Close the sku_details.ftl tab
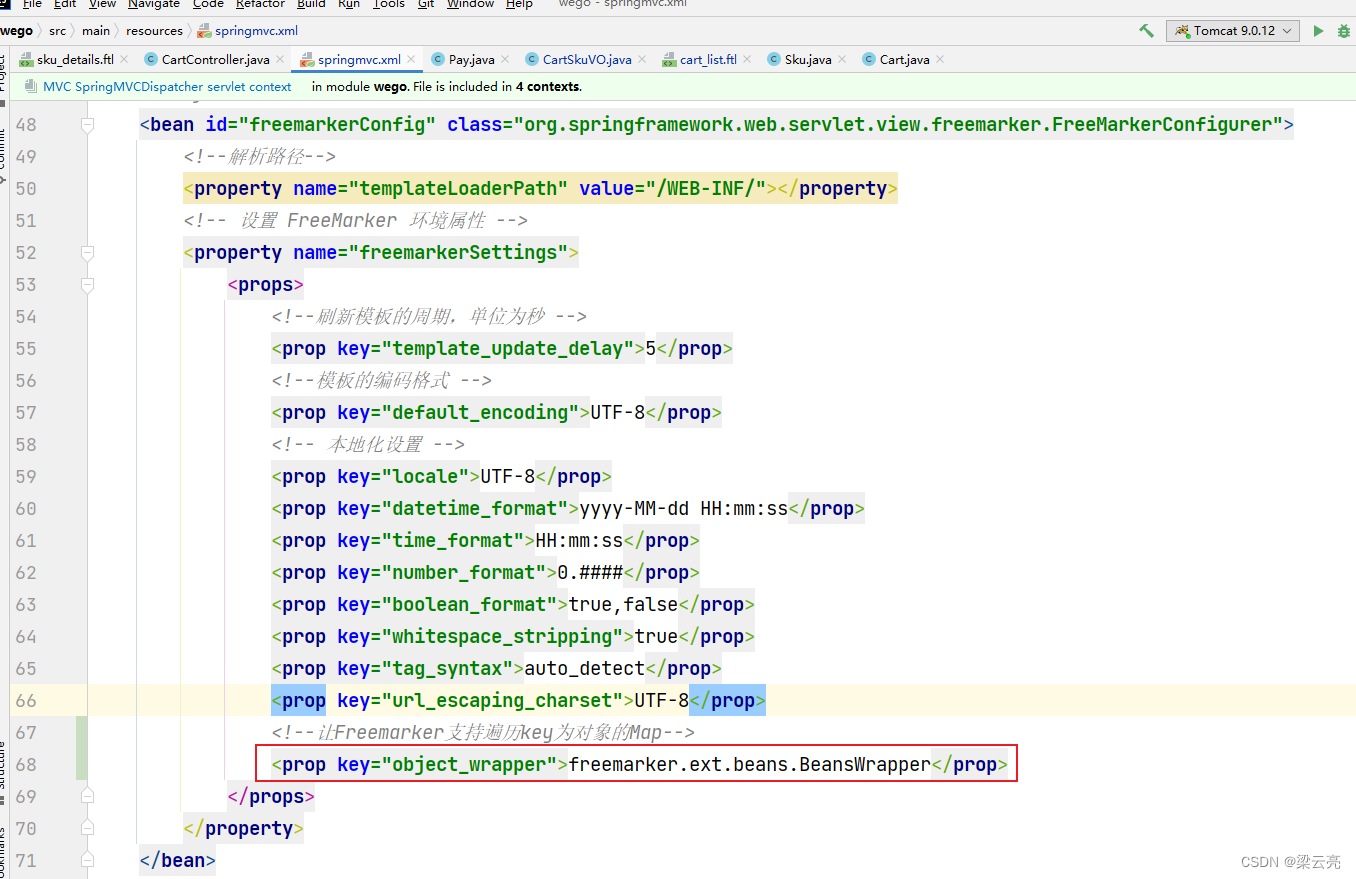Screen dimensions: 1356x879 pos(124,60)
